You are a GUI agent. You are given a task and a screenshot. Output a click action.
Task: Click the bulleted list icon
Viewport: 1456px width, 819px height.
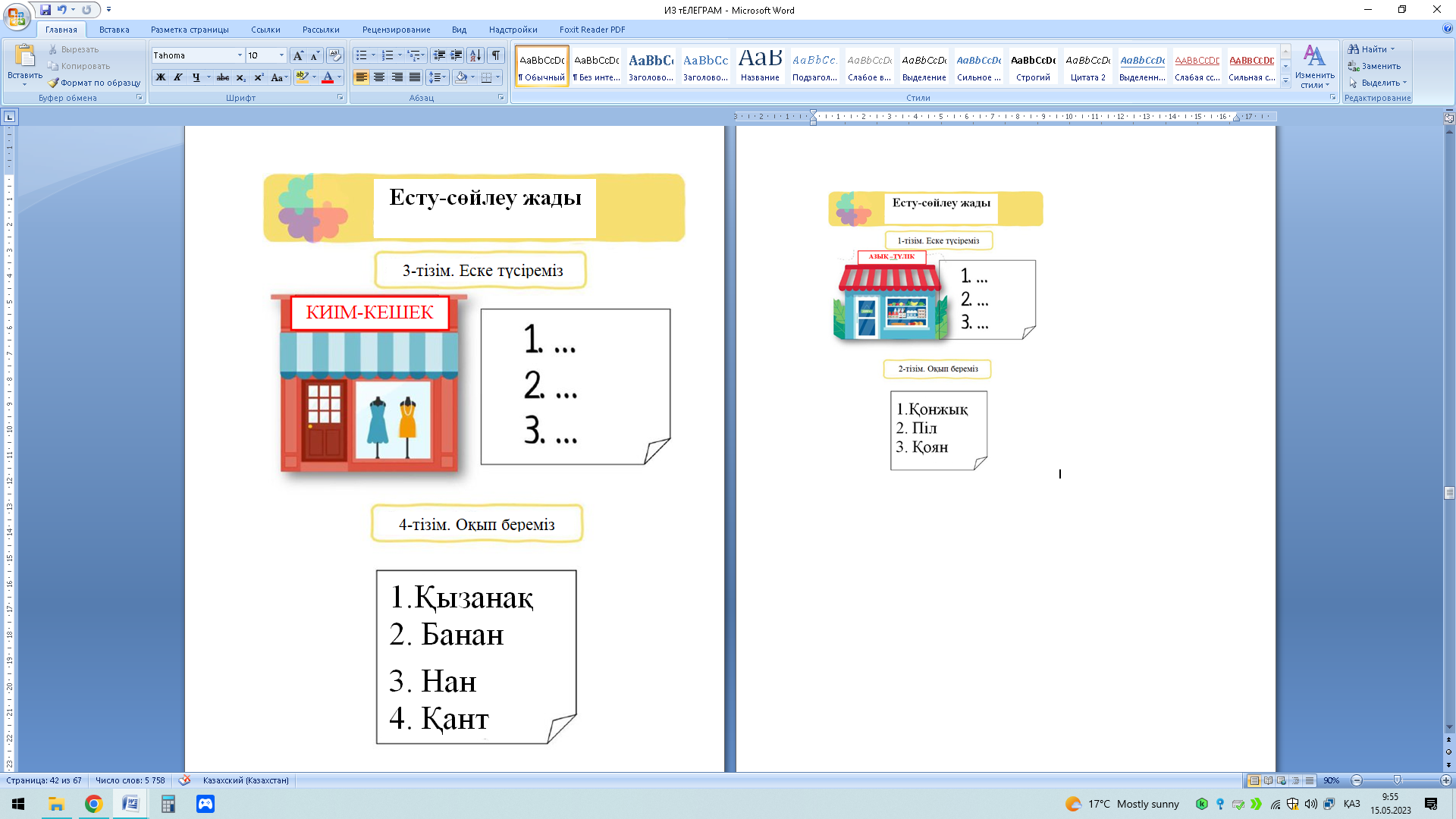click(362, 55)
